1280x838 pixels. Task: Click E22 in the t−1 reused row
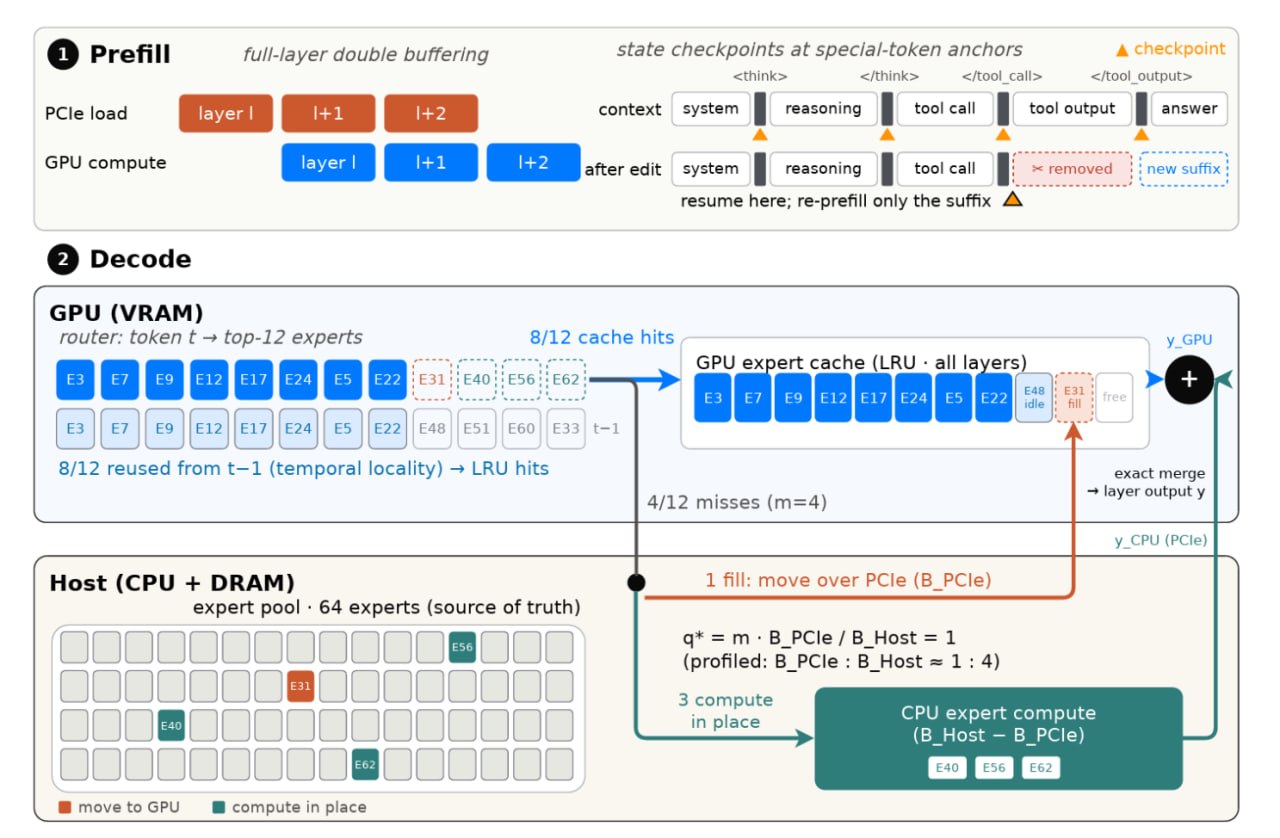(388, 428)
